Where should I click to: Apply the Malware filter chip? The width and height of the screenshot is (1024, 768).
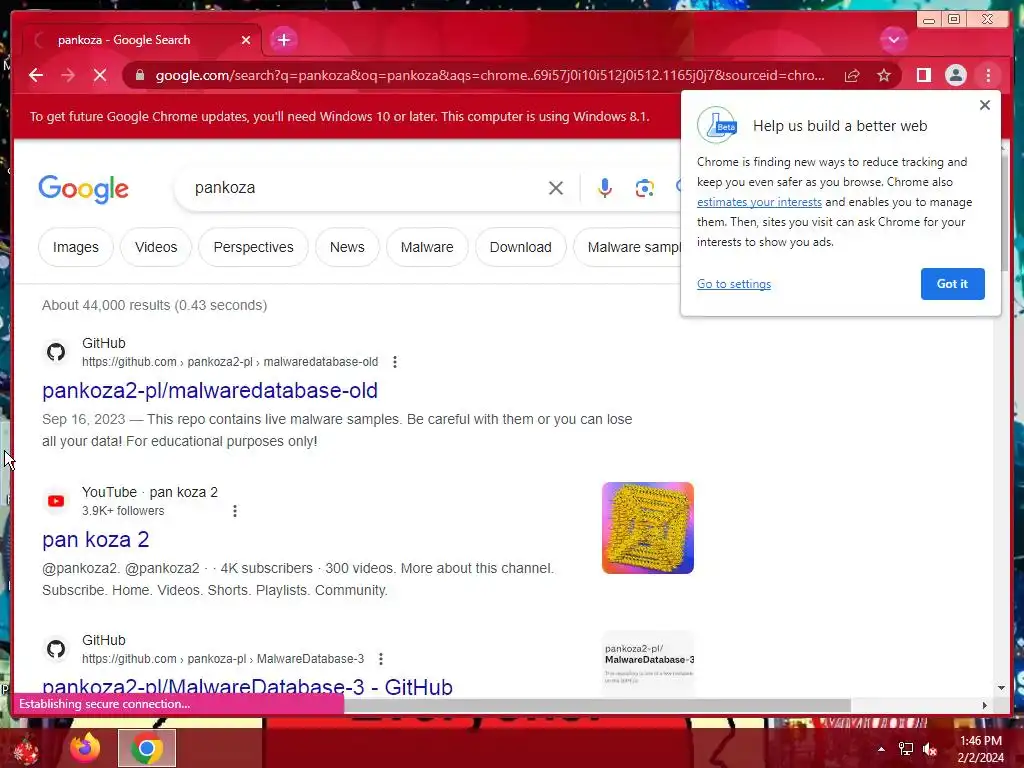click(427, 247)
